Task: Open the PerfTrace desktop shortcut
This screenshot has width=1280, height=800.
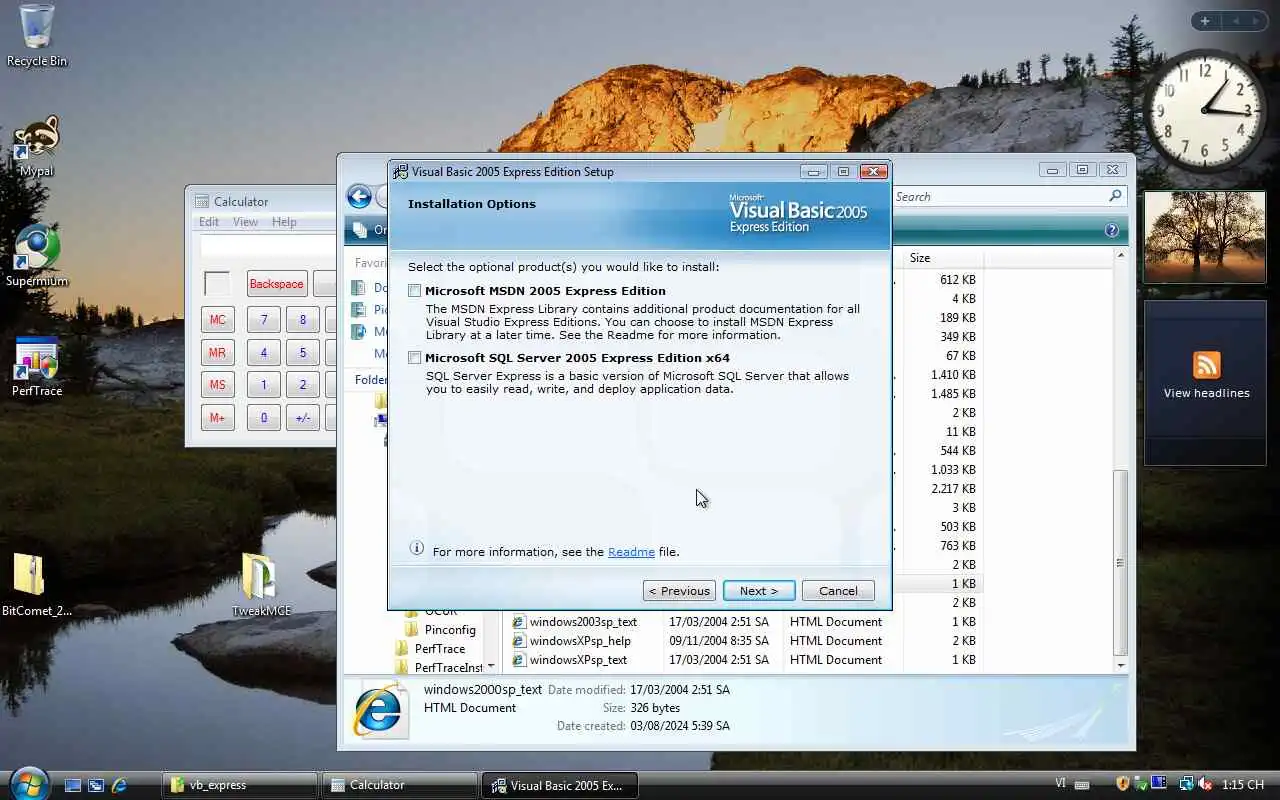Action: point(37,367)
